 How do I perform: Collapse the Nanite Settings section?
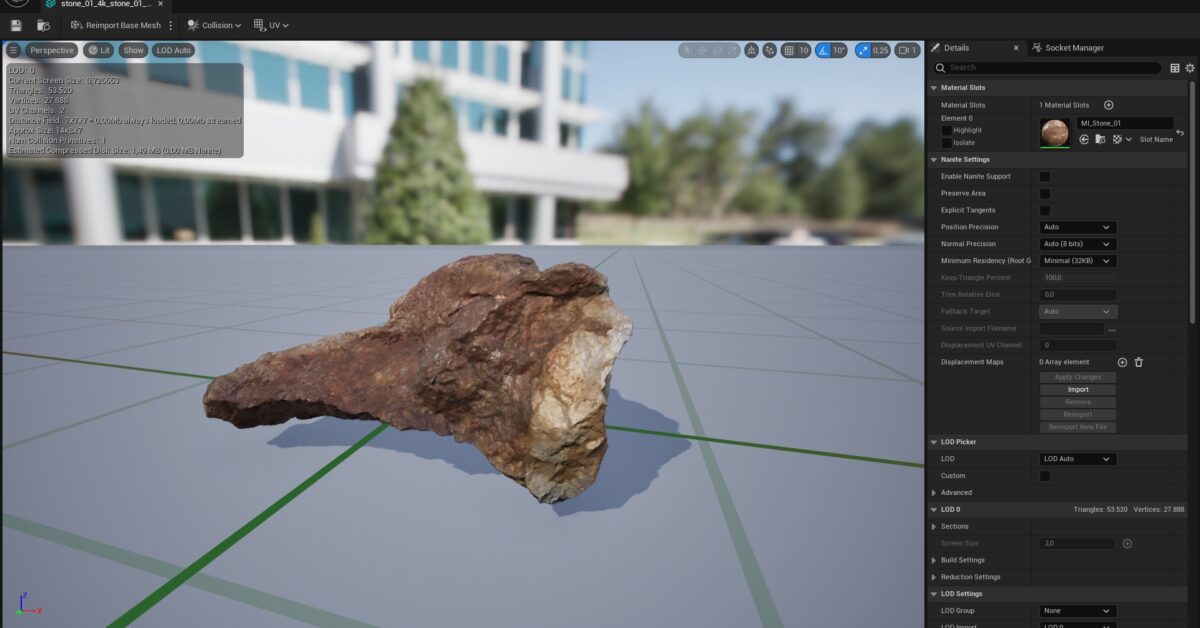click(935, 159)
